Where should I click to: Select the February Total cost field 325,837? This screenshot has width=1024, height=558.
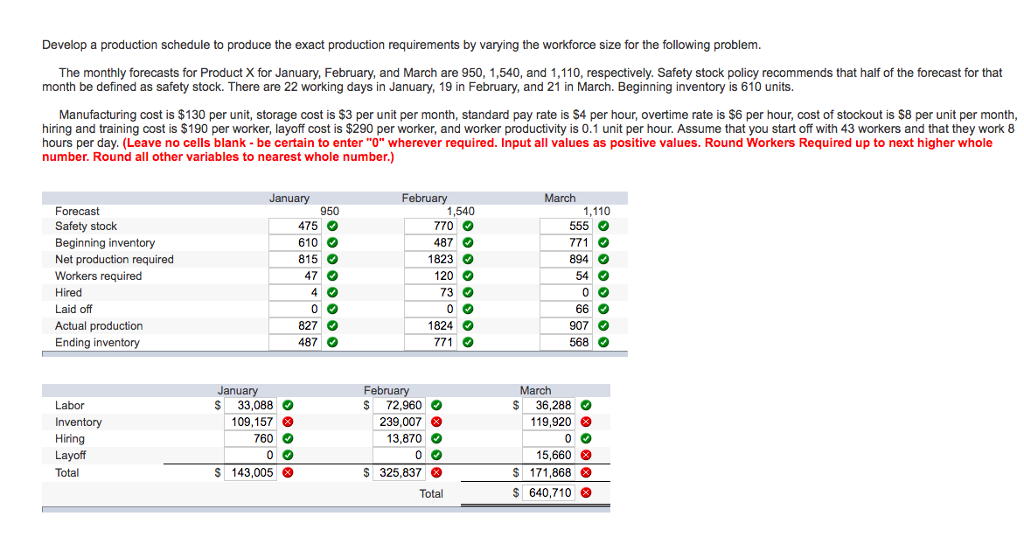coord(399,472)
